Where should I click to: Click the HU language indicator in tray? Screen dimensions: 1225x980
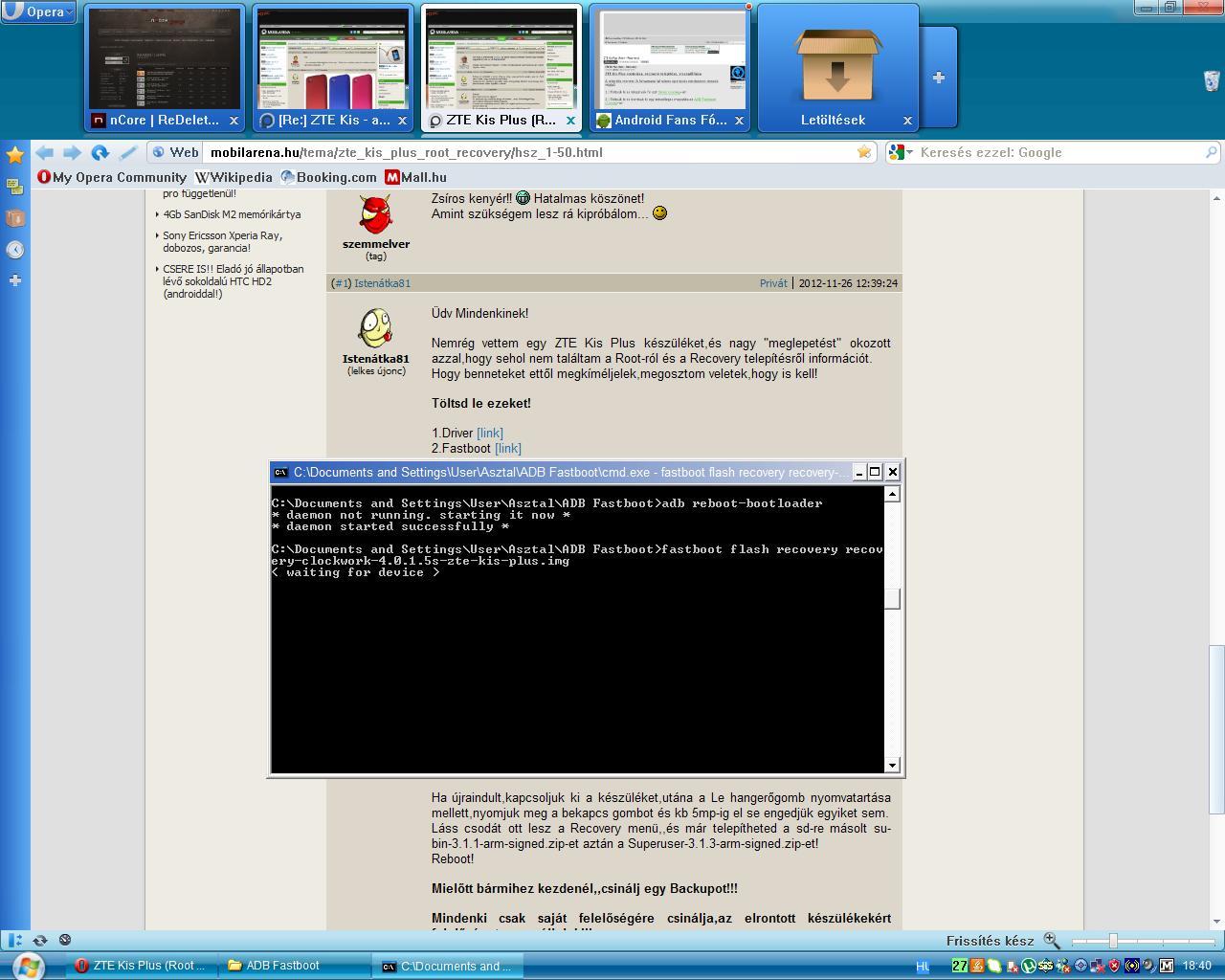pos(923,967)
